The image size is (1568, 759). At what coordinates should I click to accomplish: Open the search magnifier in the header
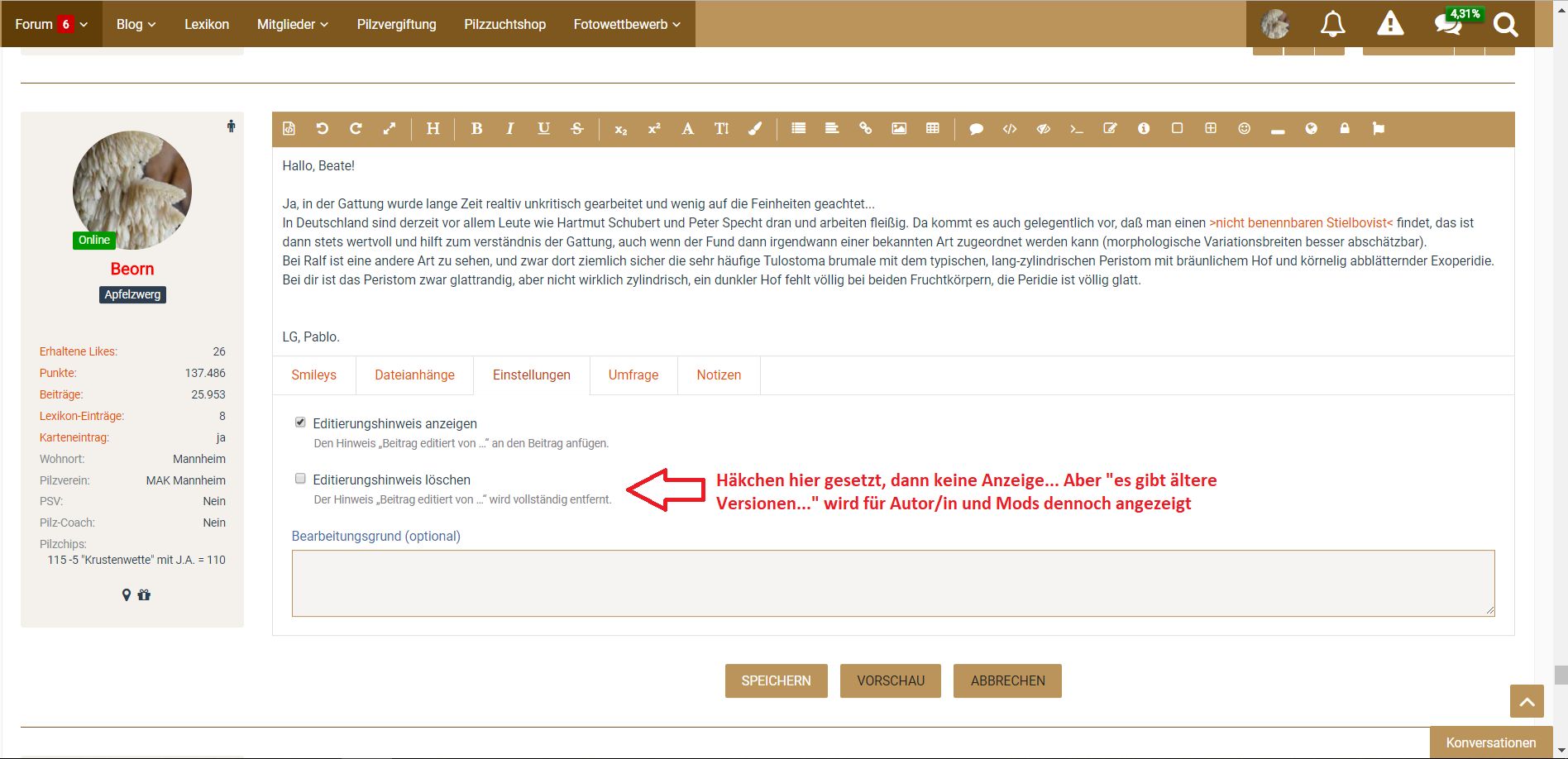click(1505, 24)
